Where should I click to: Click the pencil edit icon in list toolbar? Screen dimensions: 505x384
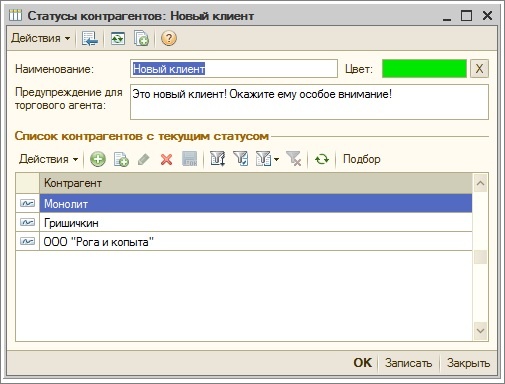144,159
